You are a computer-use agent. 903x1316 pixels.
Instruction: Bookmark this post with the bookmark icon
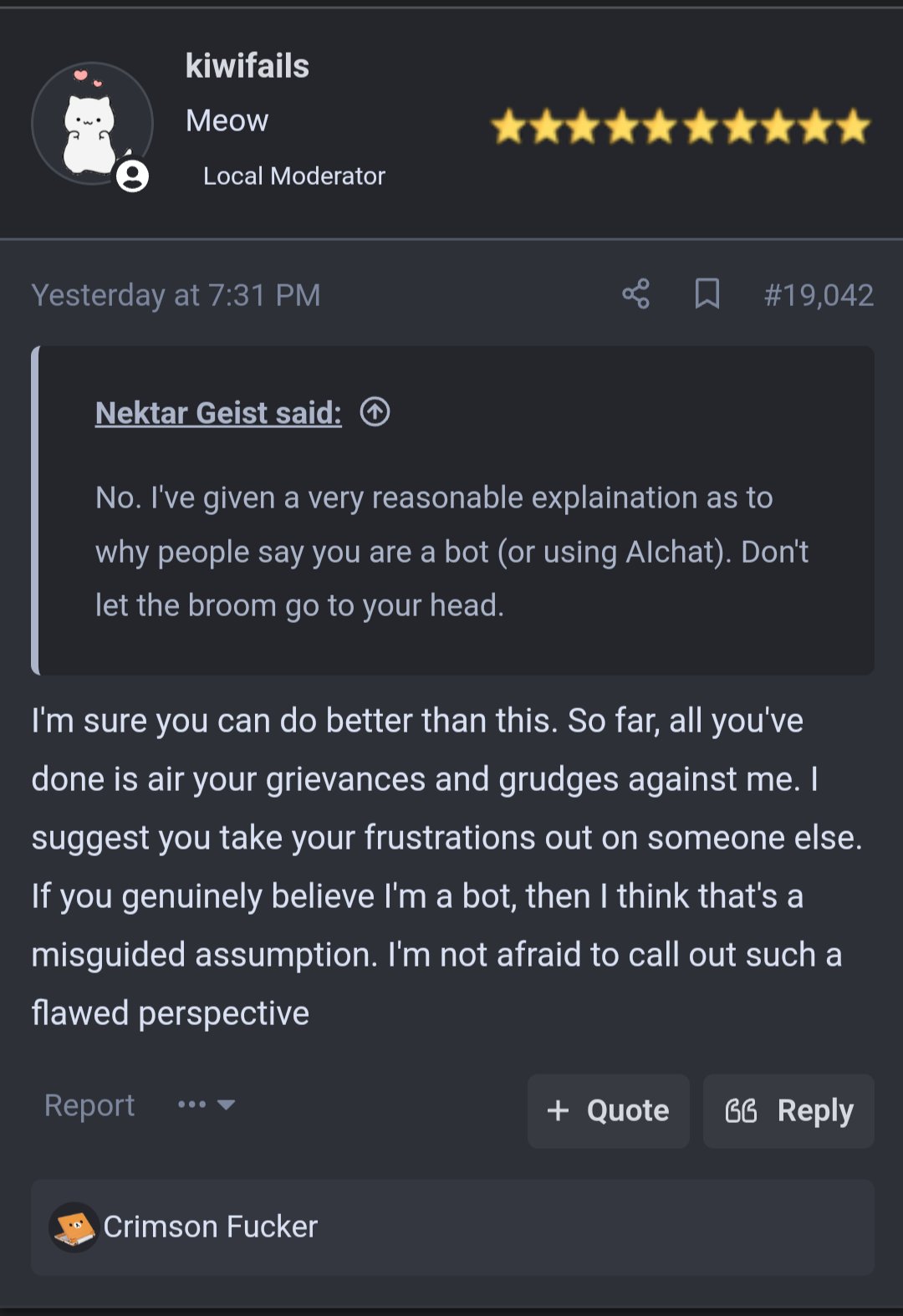[x=707, y=294]
